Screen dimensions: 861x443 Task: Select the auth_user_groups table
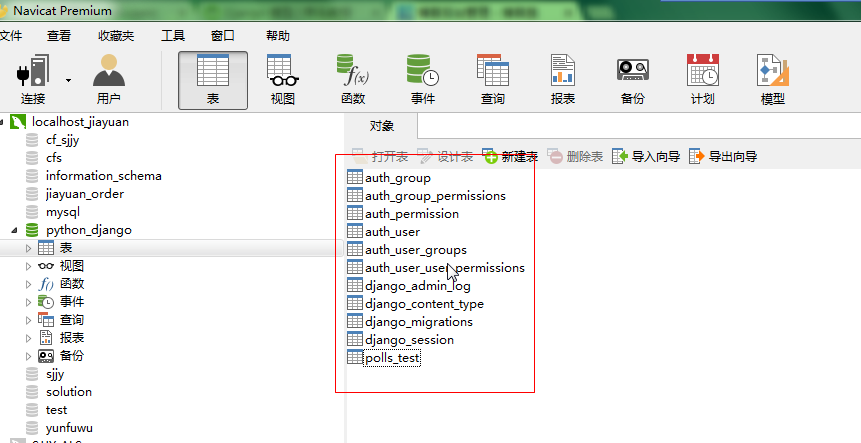tap(416, 250)
